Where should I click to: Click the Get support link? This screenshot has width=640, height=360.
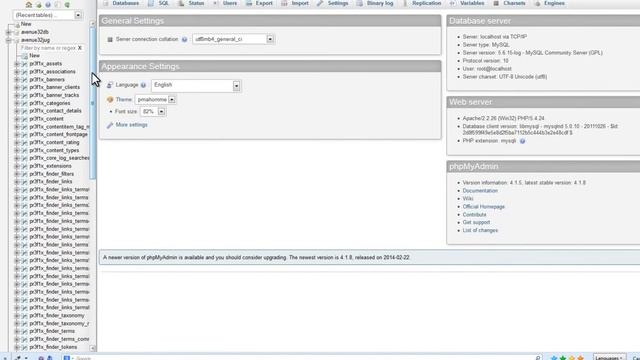click(x=476, y=222)
